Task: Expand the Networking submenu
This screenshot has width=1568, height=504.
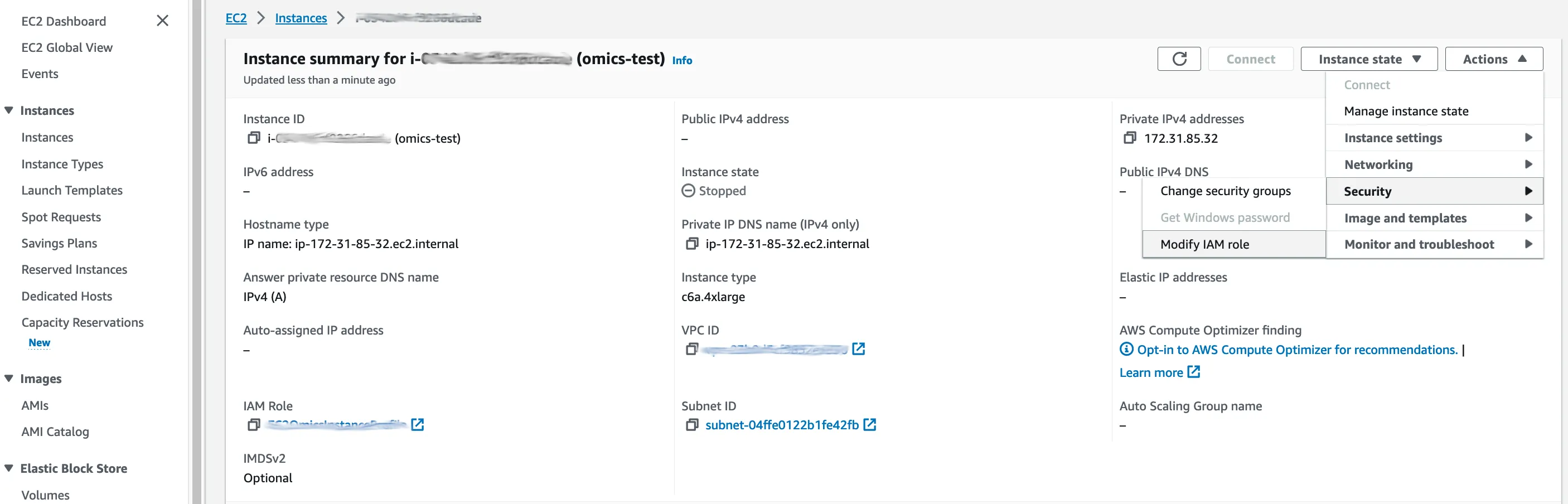Action: pos(1435,164)
